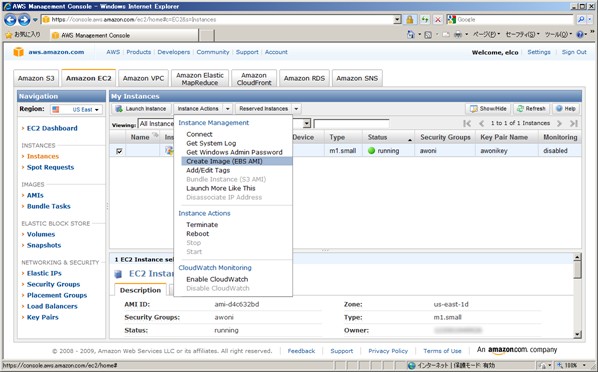
Task: Open the IE Page menu dropdown
Action: pos(486,35)
